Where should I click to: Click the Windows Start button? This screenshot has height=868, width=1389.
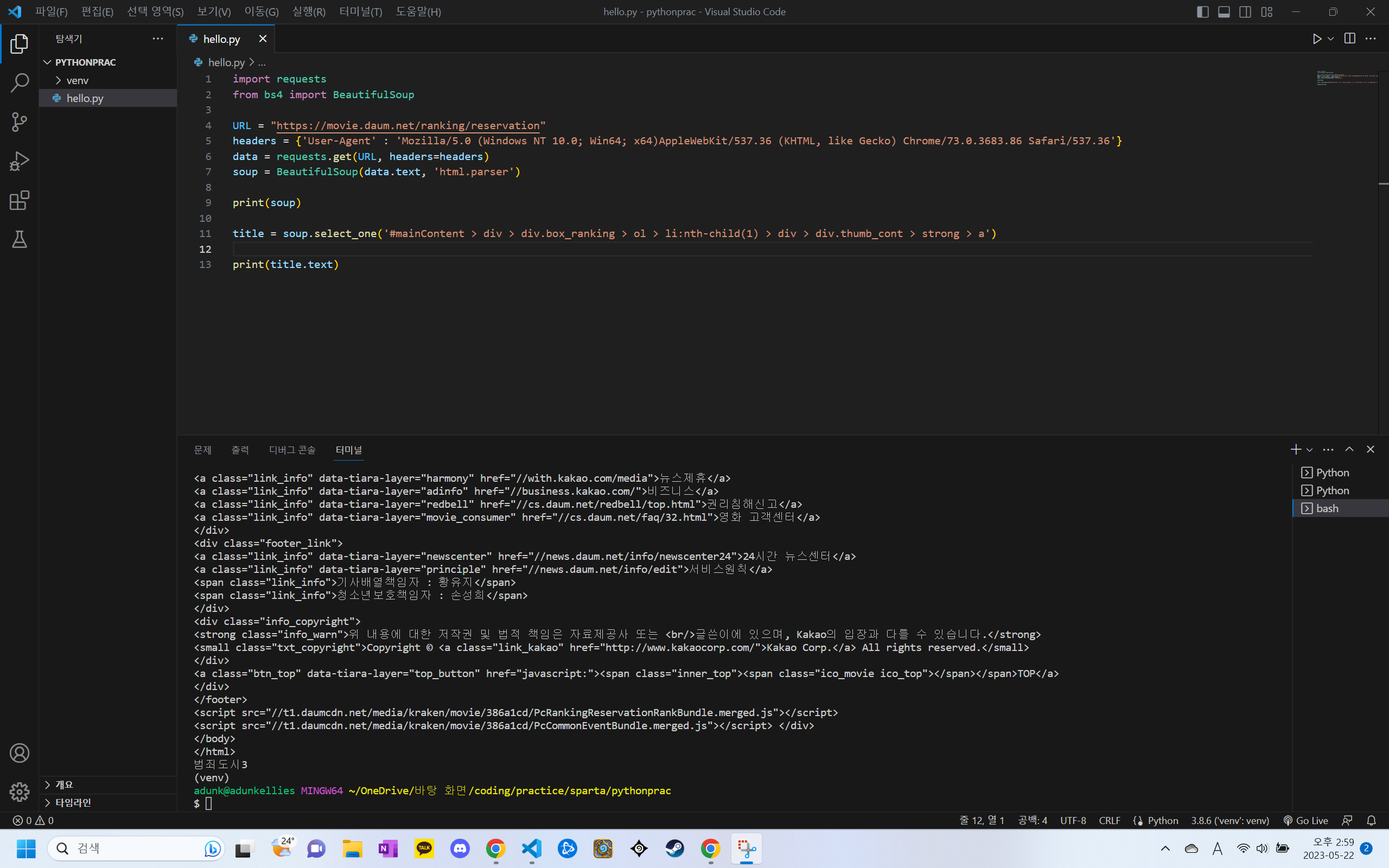coord(26,848)
